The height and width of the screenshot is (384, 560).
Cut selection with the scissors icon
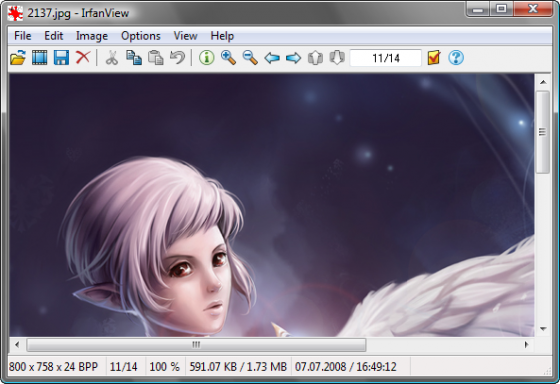pos(112,58)
